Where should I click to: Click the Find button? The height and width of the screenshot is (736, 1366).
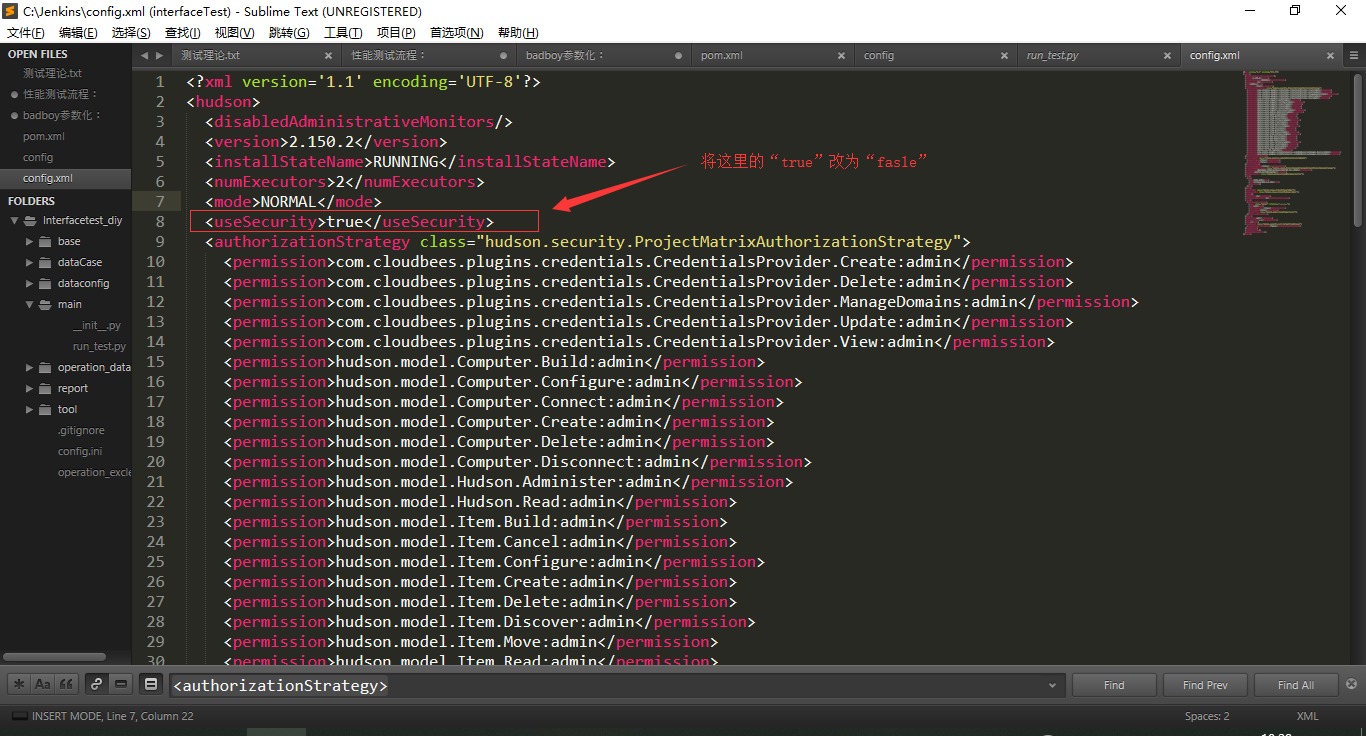(1114, 685)
